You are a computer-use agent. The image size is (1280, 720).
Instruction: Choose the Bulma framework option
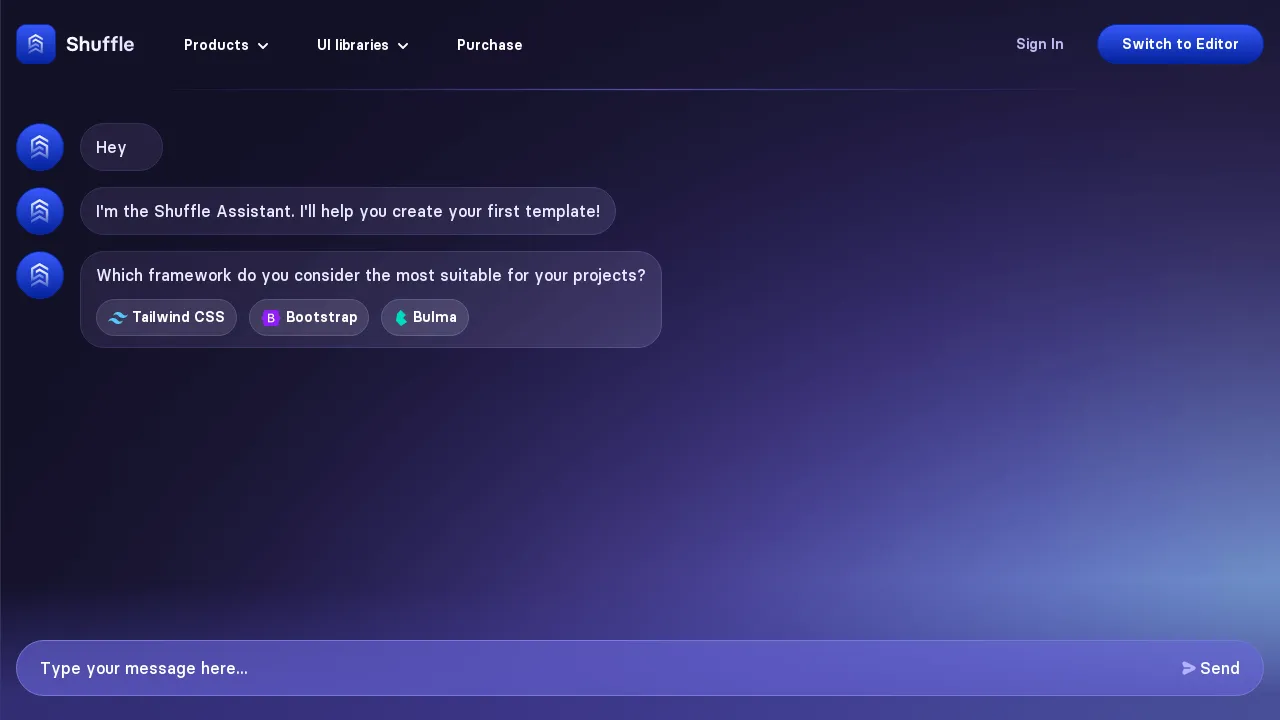tap(425, 317)
